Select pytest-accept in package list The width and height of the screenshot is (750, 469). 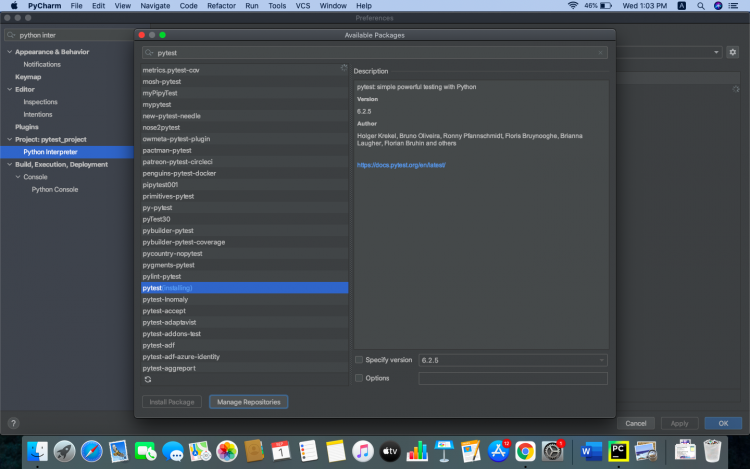coord(244,311)
